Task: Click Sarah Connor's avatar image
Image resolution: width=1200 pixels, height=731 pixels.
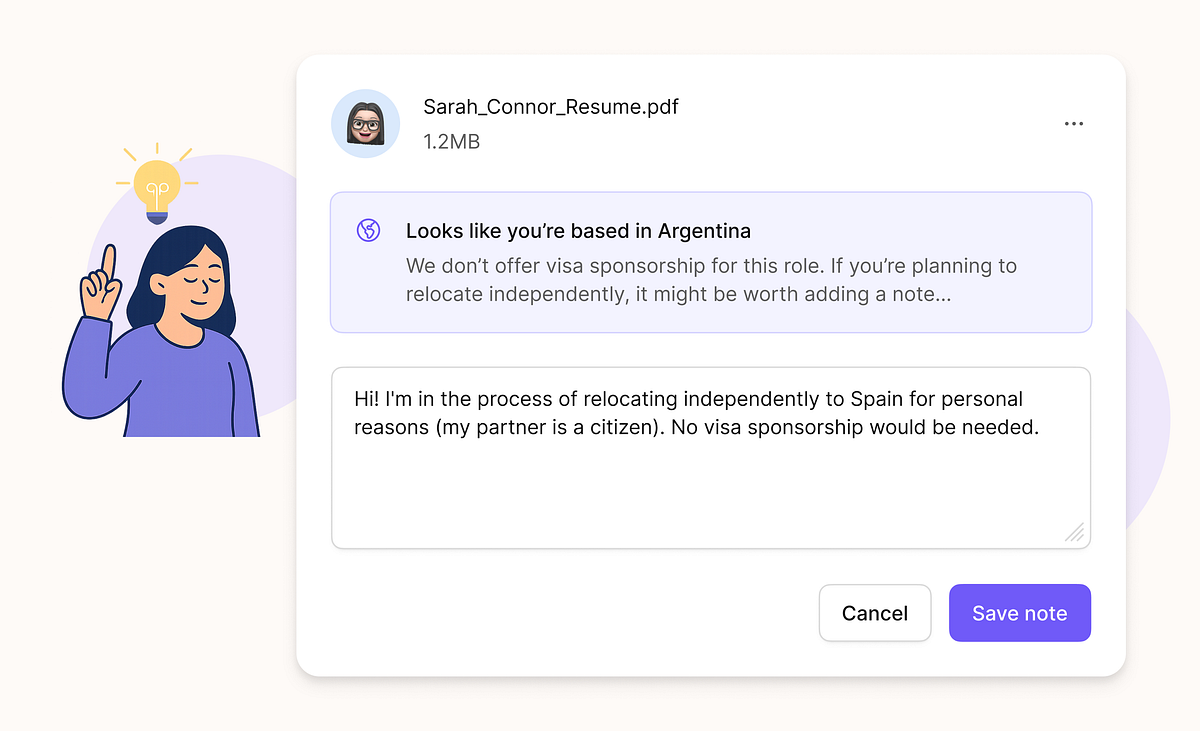Action: [366, 124]
